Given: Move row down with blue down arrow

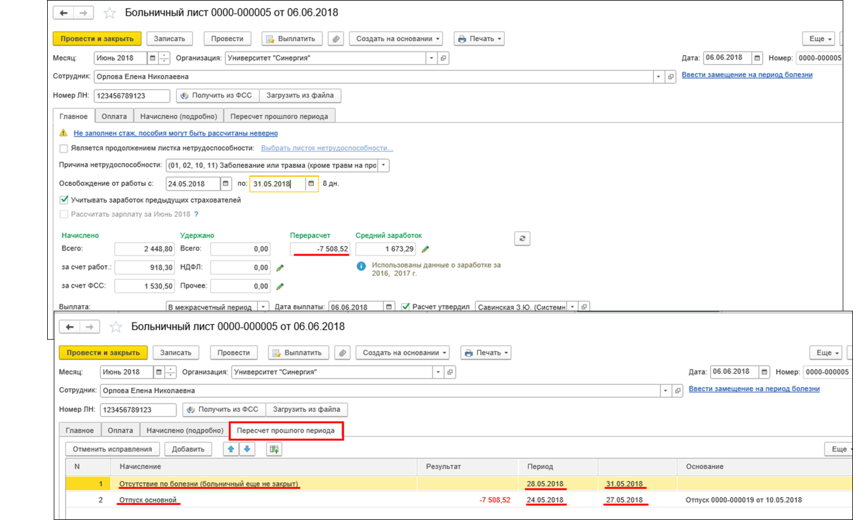Looking at the screenshot, I should 247,449.
